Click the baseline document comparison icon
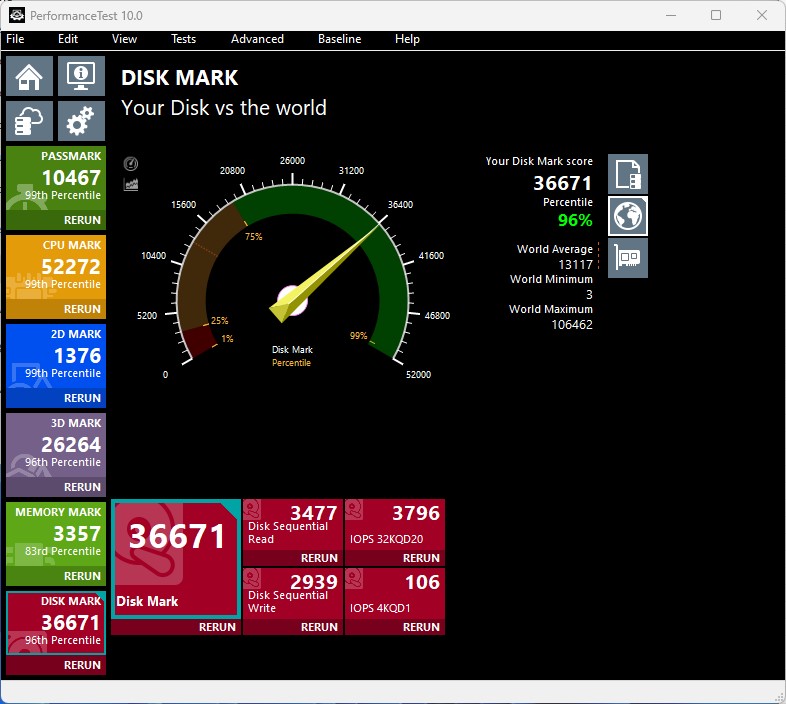This screenshot has height=704, width=786. click(628, 174)
